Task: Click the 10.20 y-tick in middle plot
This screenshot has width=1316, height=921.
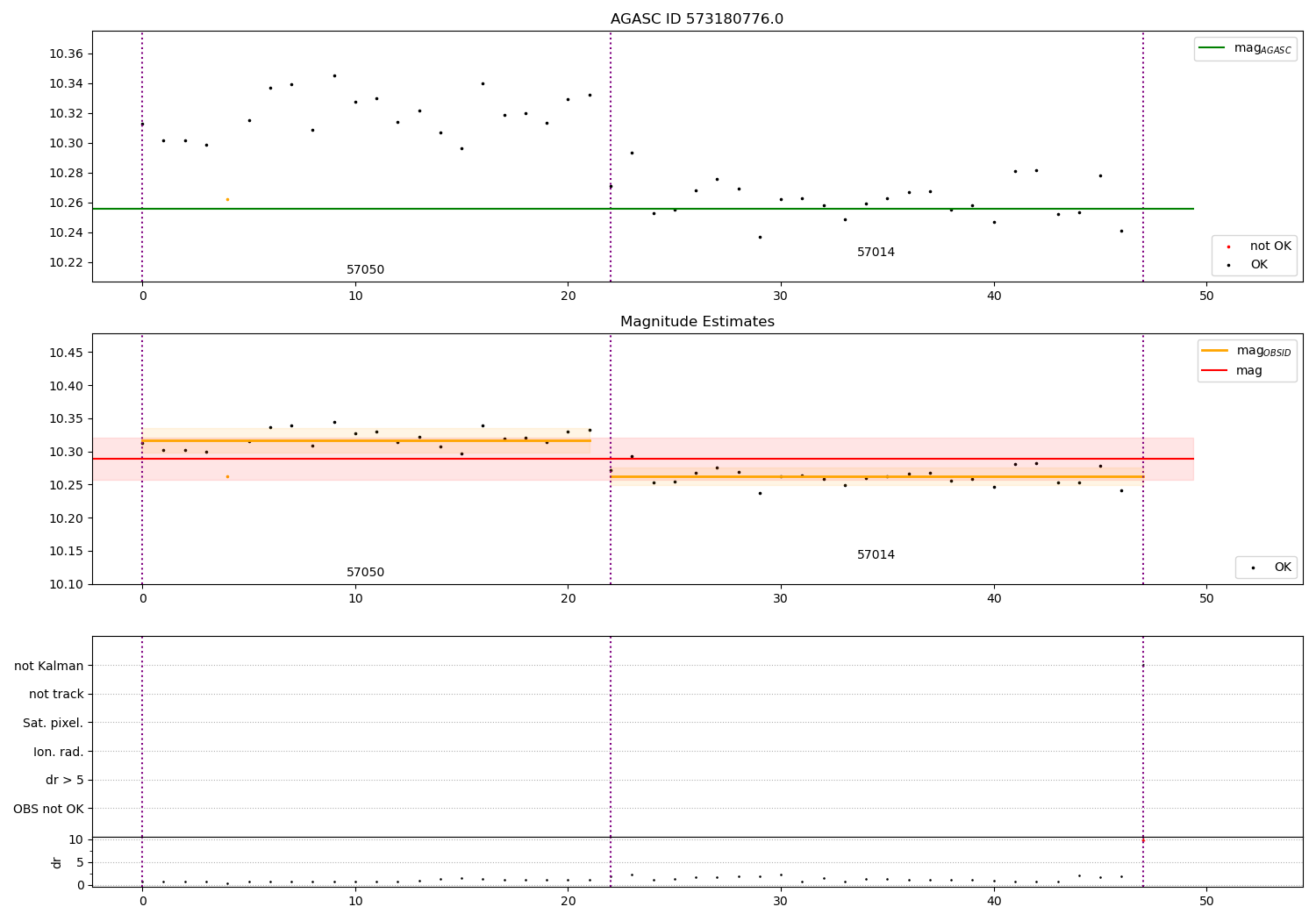Action: pos(66,518)
